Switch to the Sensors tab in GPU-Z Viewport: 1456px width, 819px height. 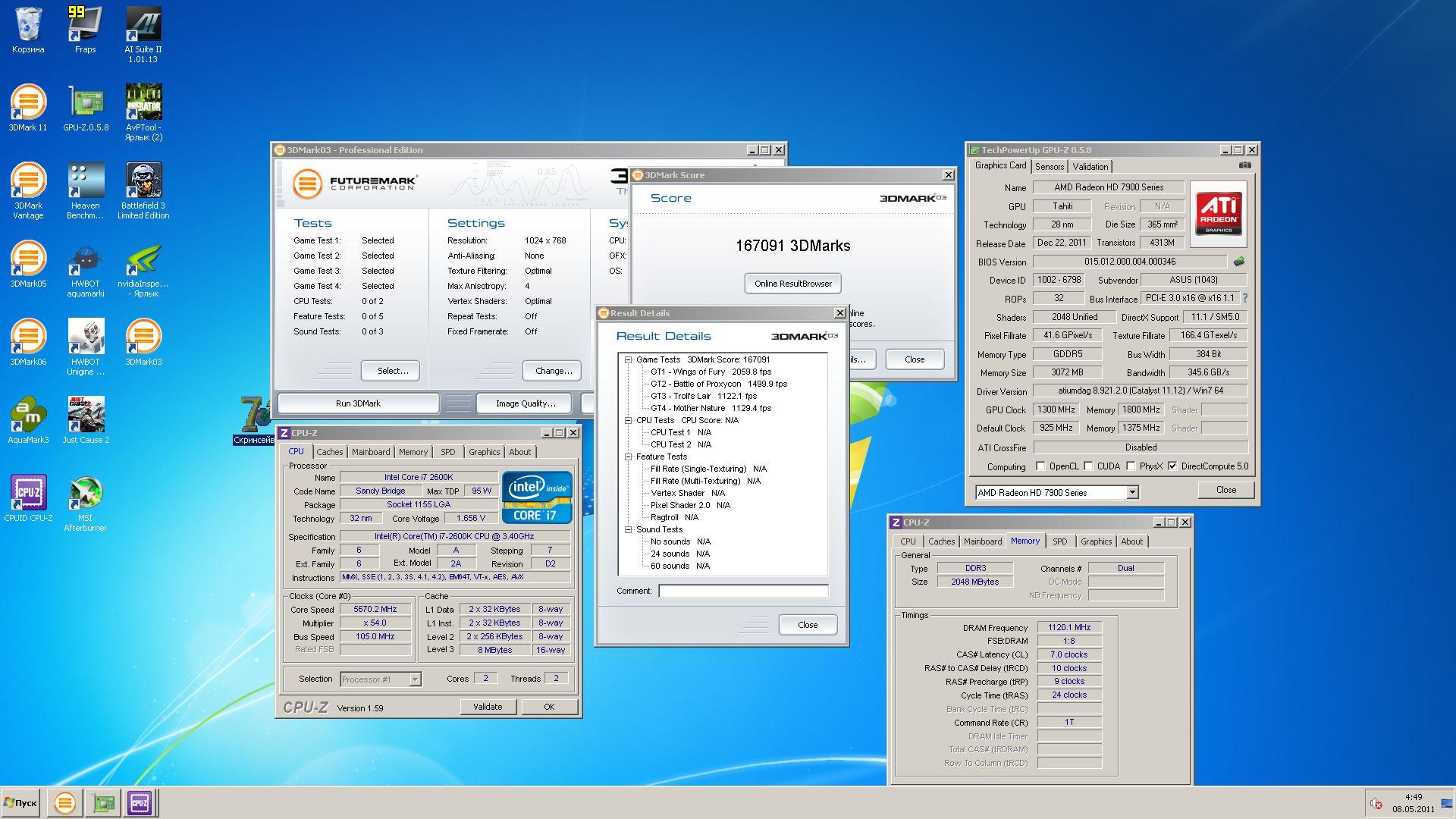1050,167
